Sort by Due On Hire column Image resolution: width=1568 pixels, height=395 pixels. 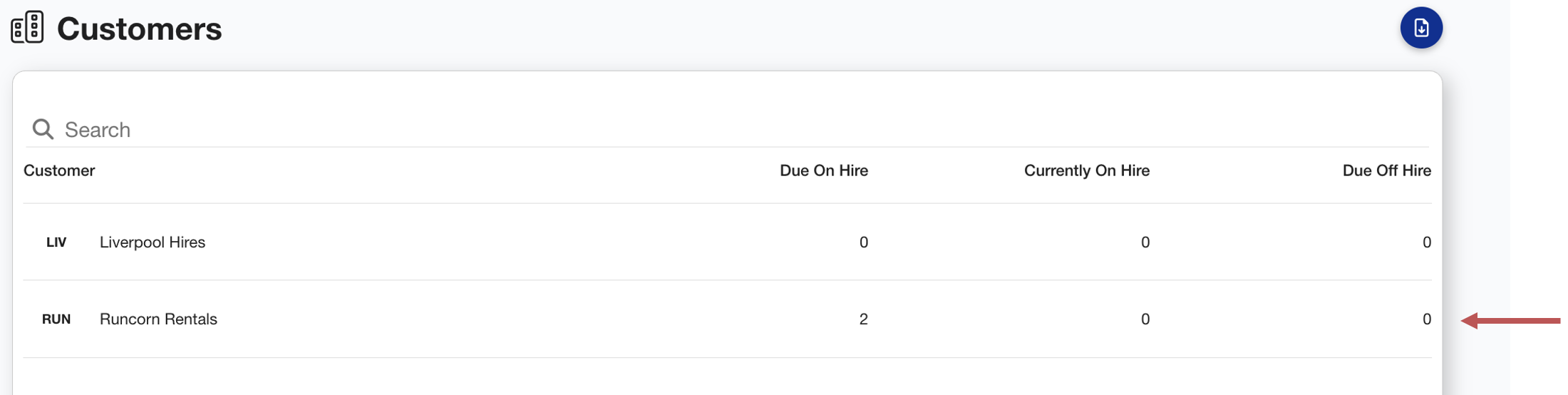[x=823, y=170]
